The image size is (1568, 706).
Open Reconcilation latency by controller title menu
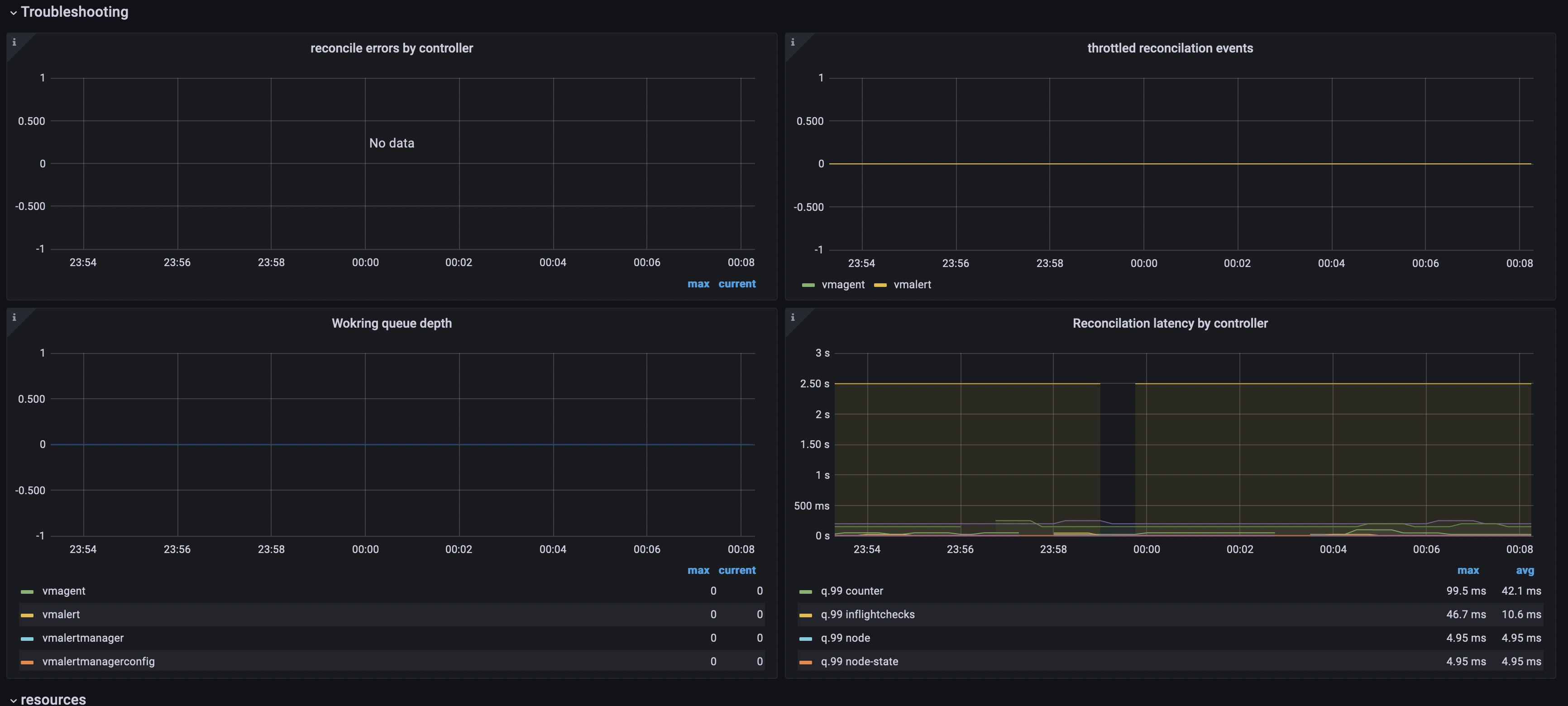[1169, 323]
